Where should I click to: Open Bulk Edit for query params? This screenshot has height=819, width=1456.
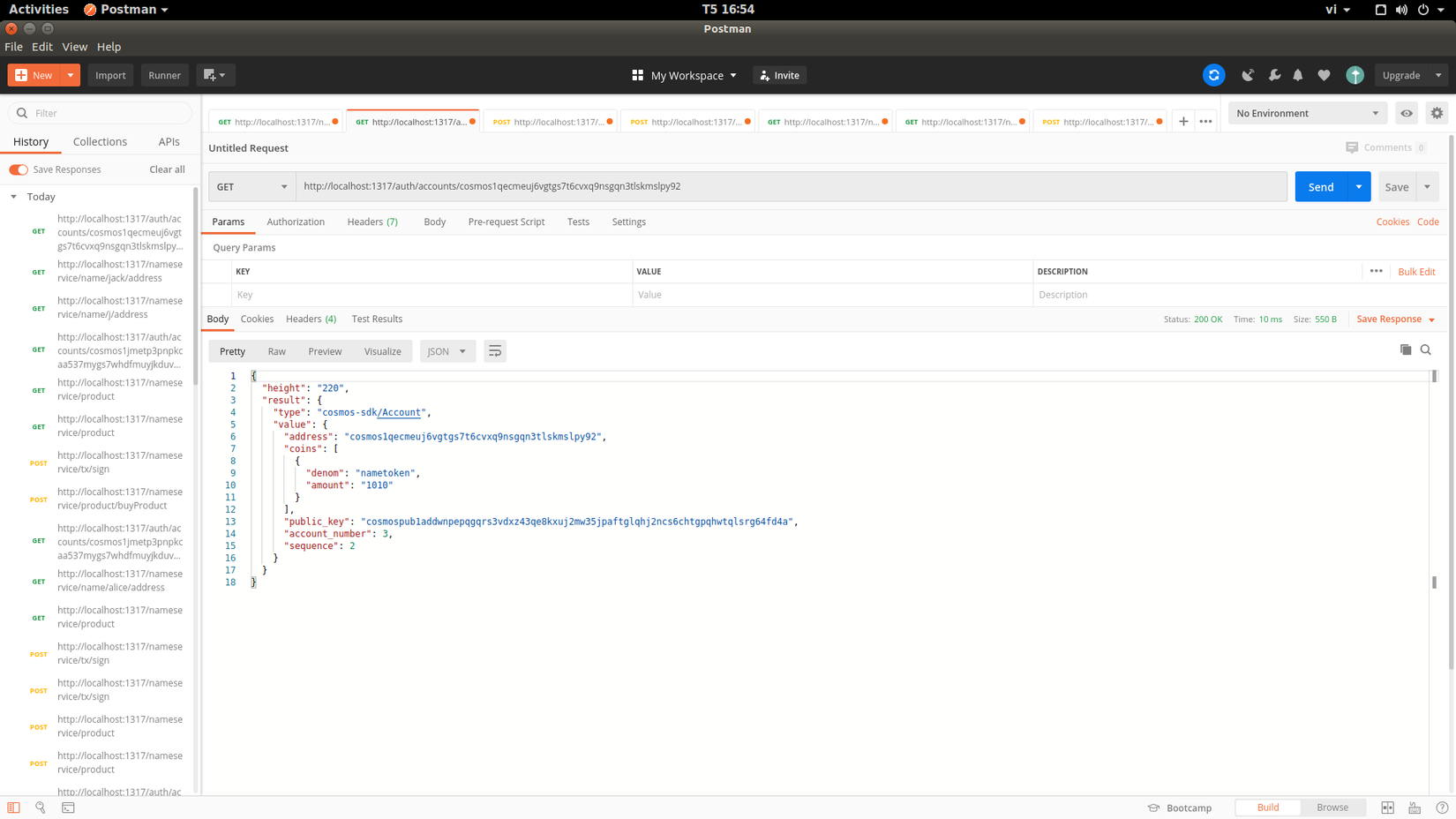pos(1416,272)
